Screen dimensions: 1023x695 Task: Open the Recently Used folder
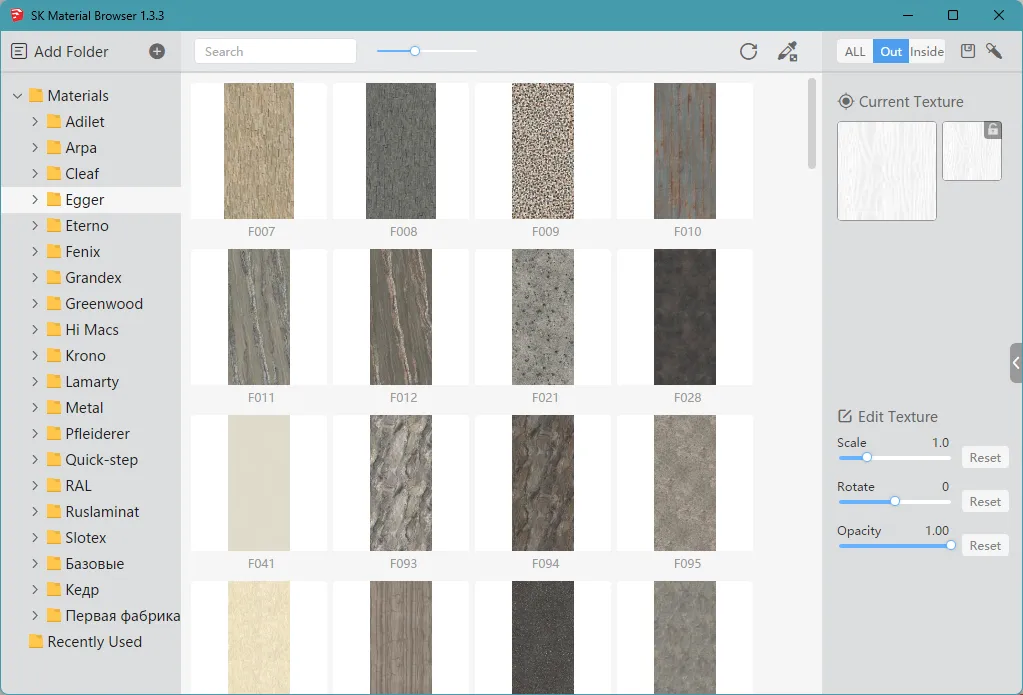coord(94,642)
